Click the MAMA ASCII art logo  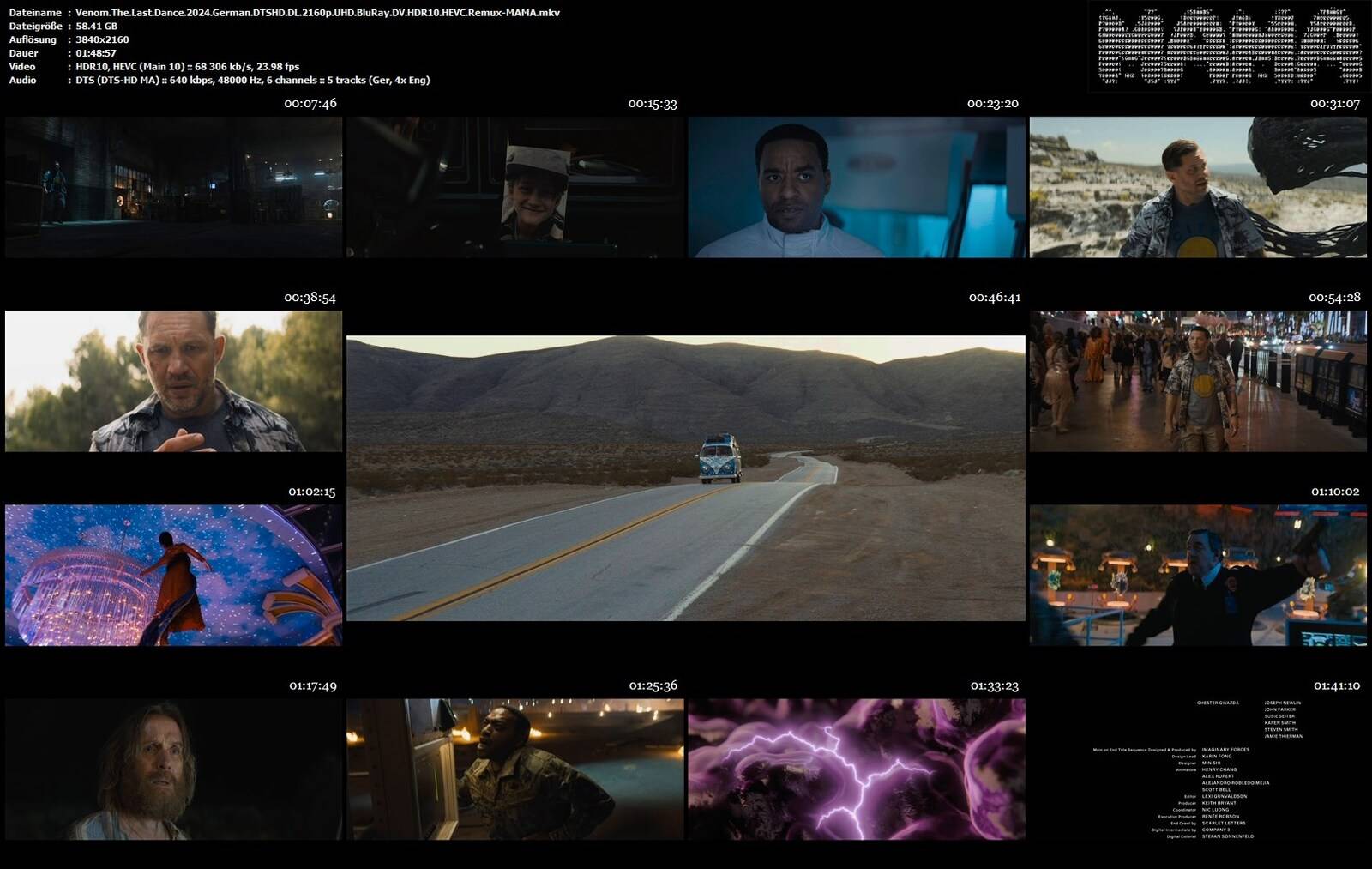tap(1230, 46)
